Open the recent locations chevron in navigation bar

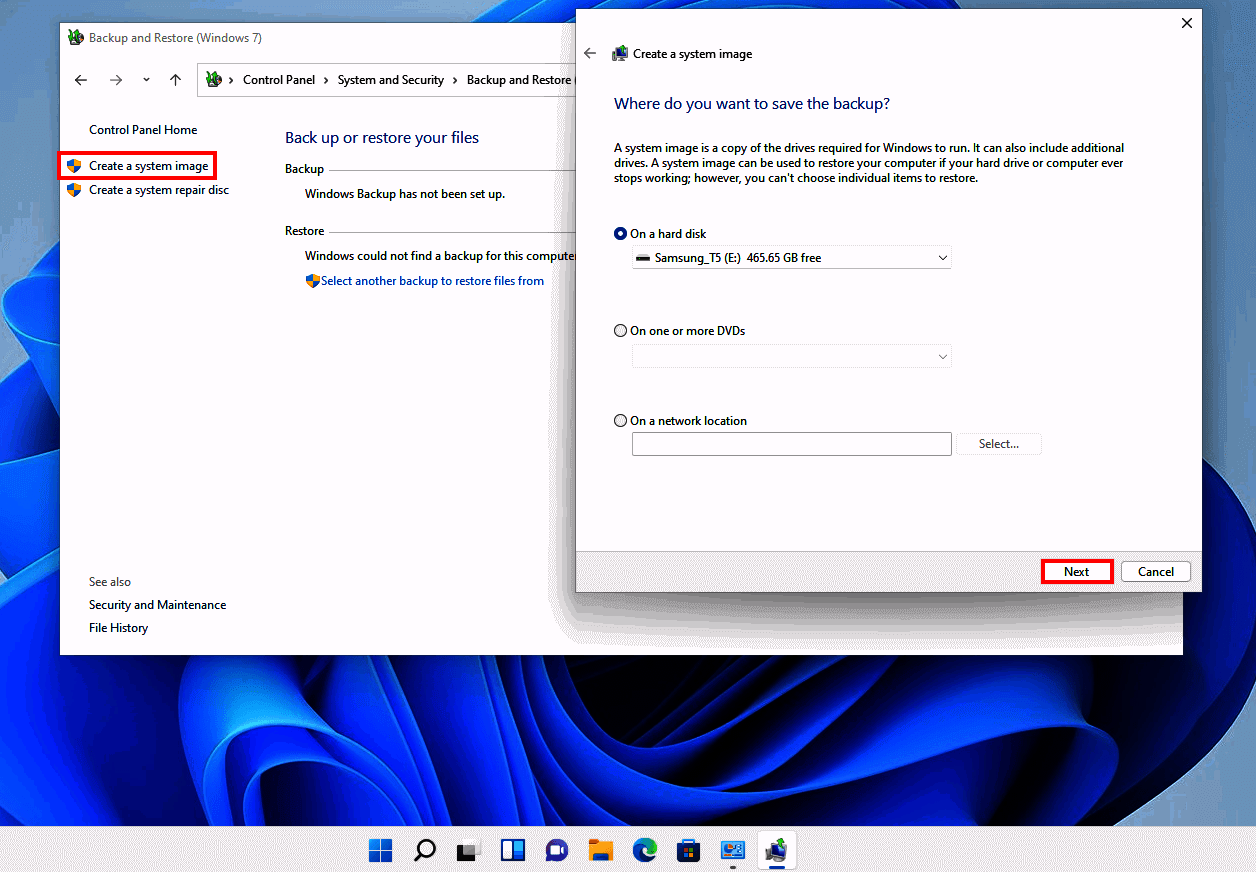145,79
